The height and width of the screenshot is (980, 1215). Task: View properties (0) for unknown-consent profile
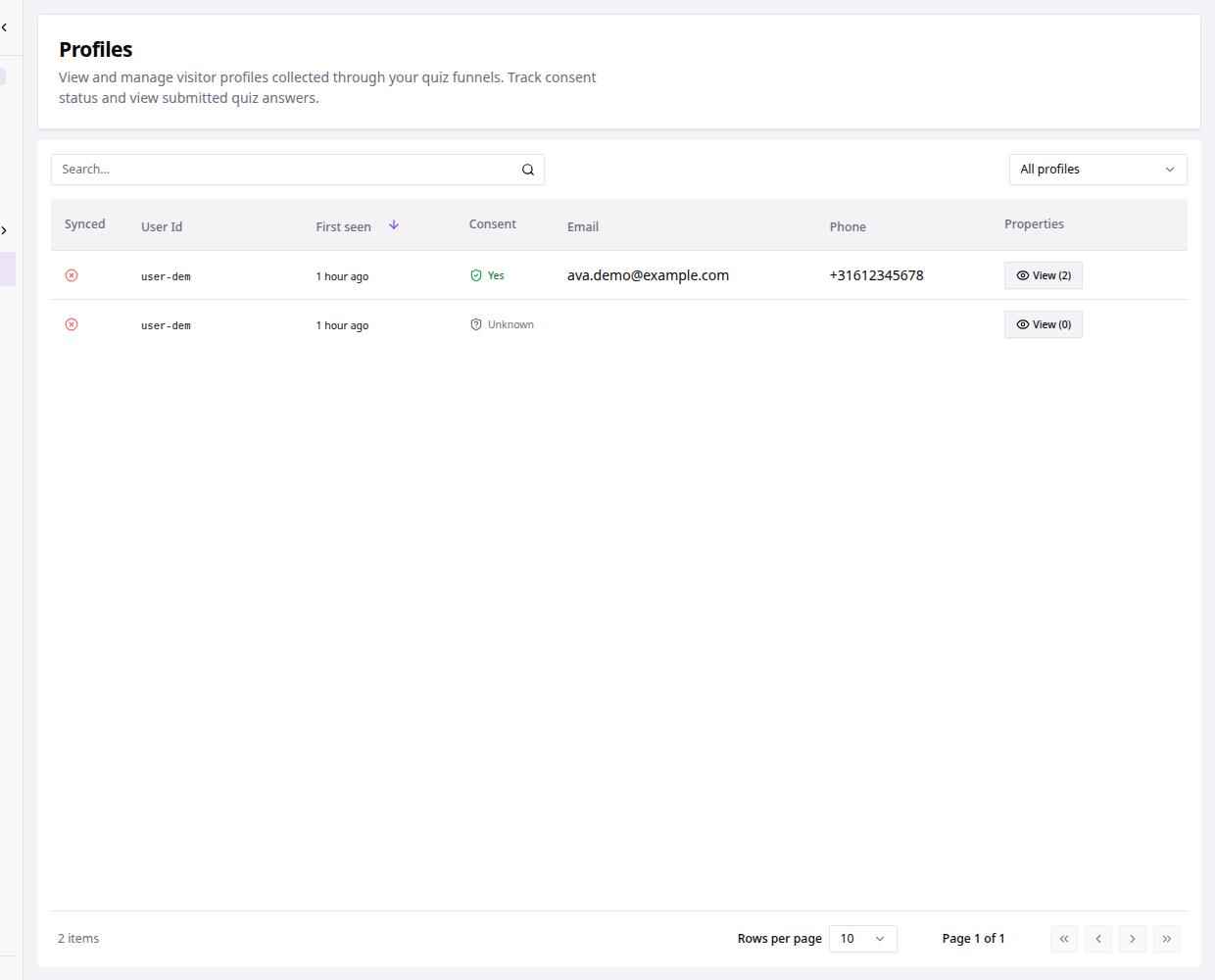[x=1043, y=324]
